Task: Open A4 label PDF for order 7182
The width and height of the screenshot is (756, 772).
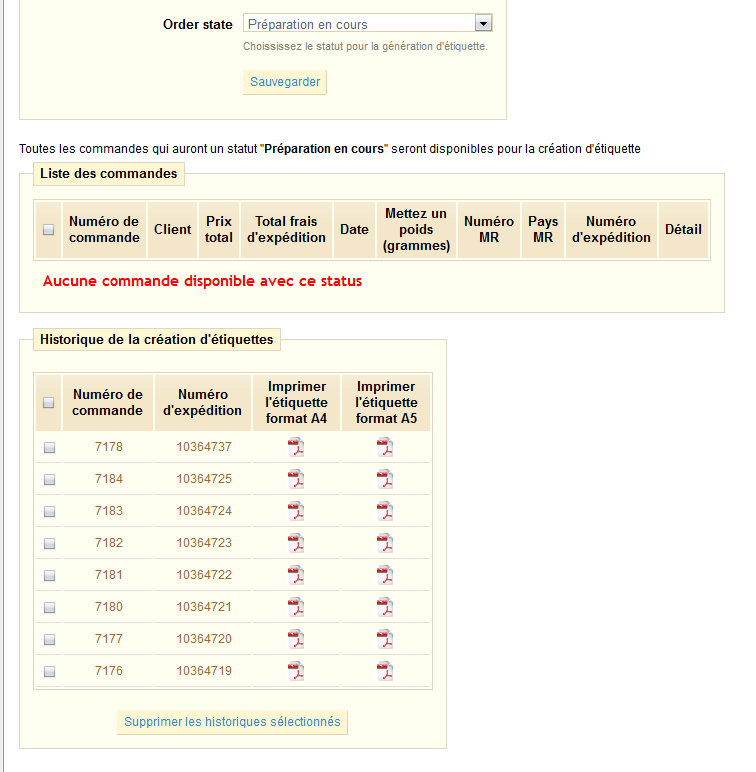Action: click(296, 543)
